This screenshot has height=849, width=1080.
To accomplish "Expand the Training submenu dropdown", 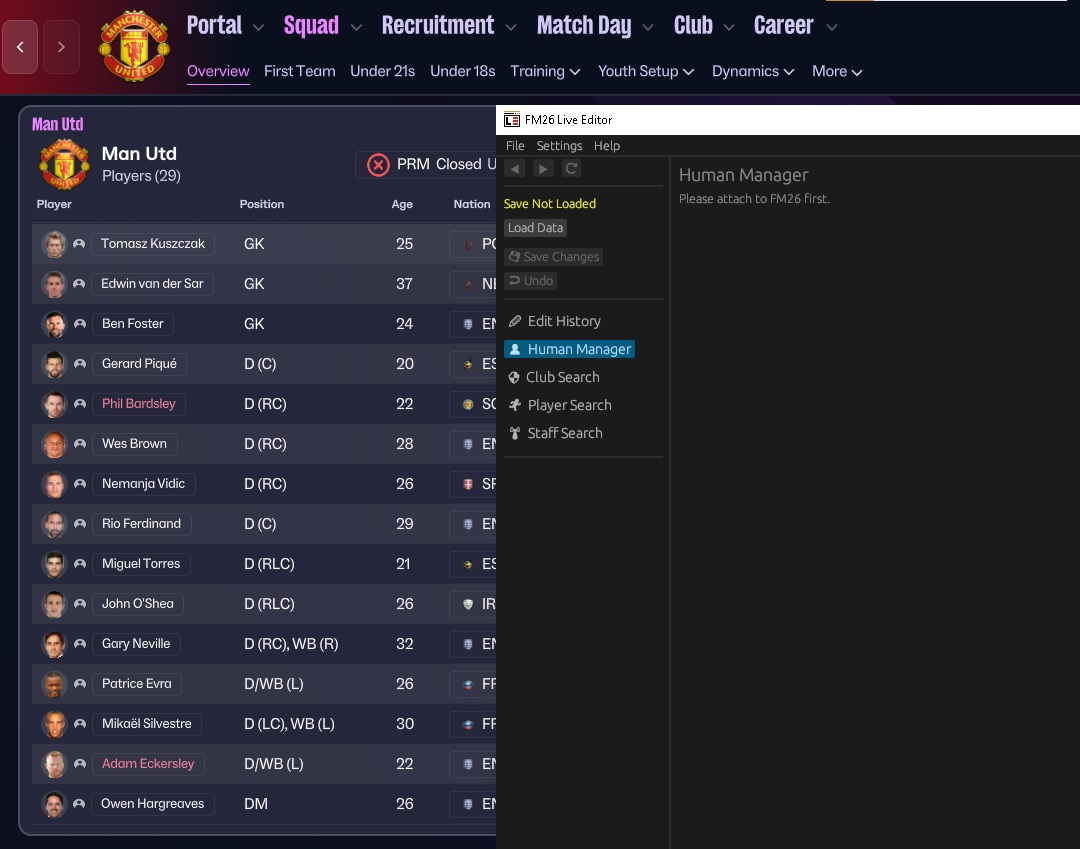I will 574,72.
